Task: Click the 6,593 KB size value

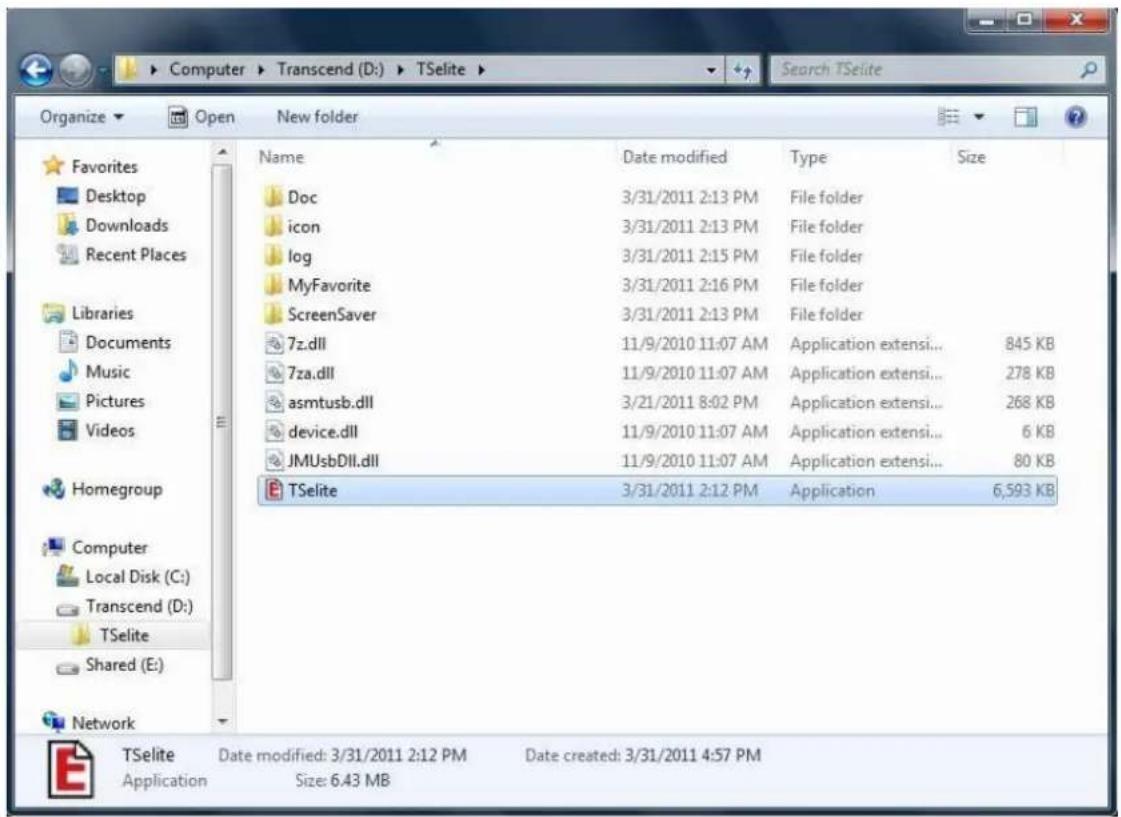Action: [1023, 490]
